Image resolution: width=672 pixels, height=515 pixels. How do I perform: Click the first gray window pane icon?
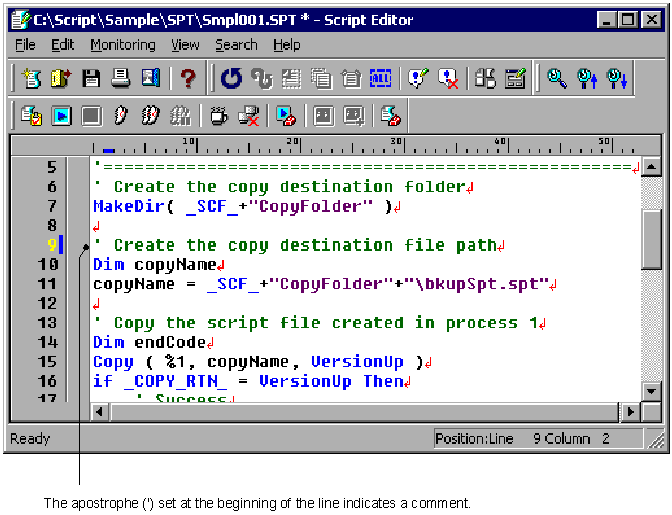(324, 116)
